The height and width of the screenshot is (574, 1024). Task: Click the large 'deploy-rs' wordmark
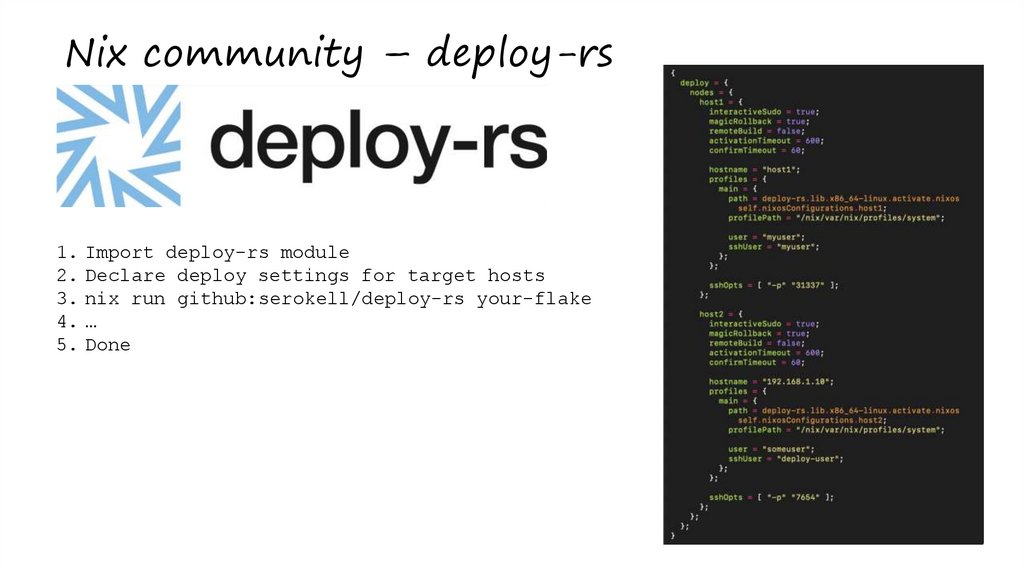pyautogui.click(x=378, y=144)
